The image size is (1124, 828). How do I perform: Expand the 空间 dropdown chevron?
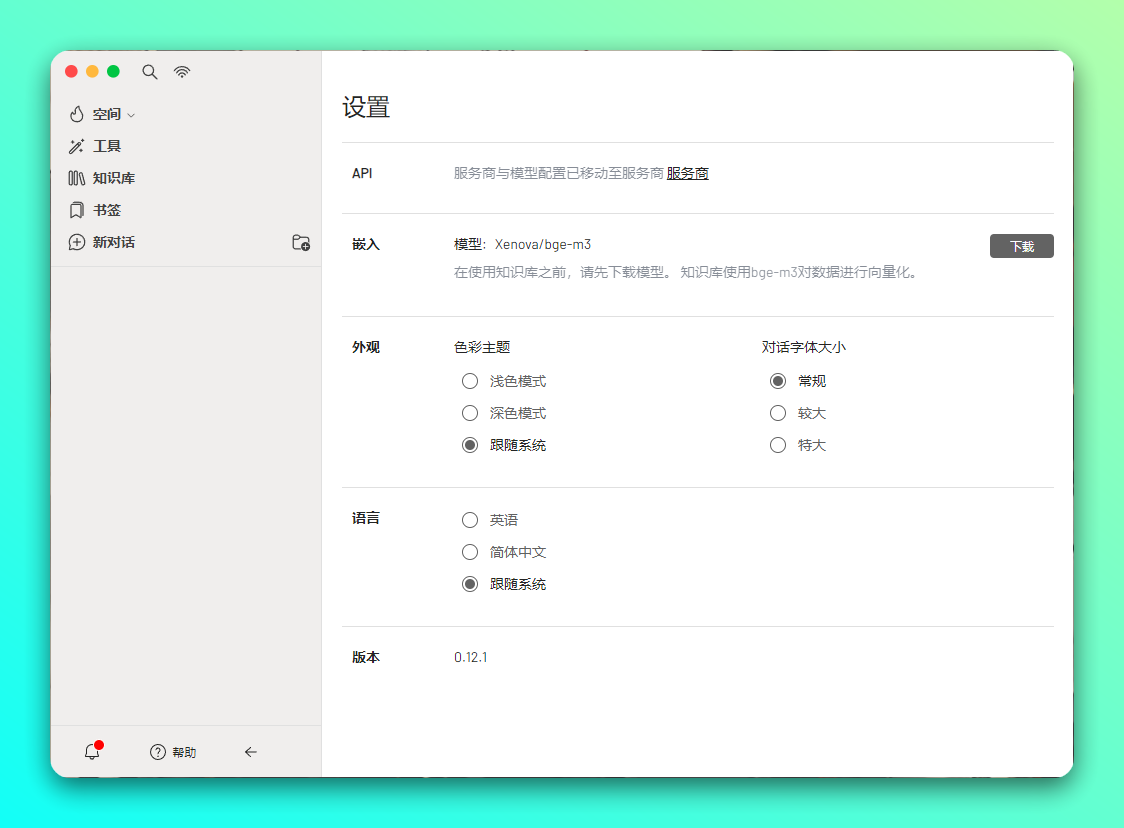point(131,115)
